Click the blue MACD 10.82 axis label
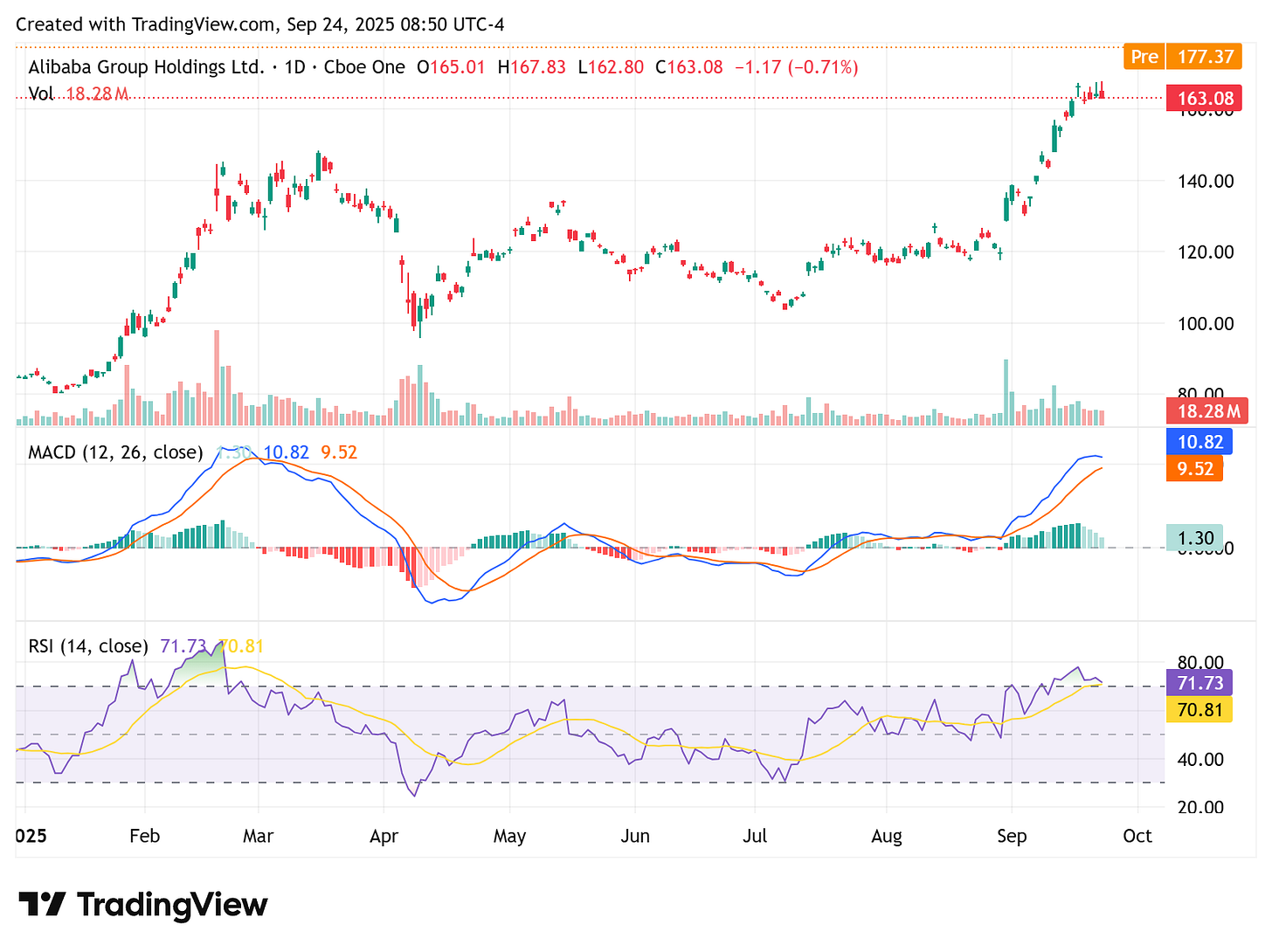Screen dimensions: 1272x952 click(1200, 442)
